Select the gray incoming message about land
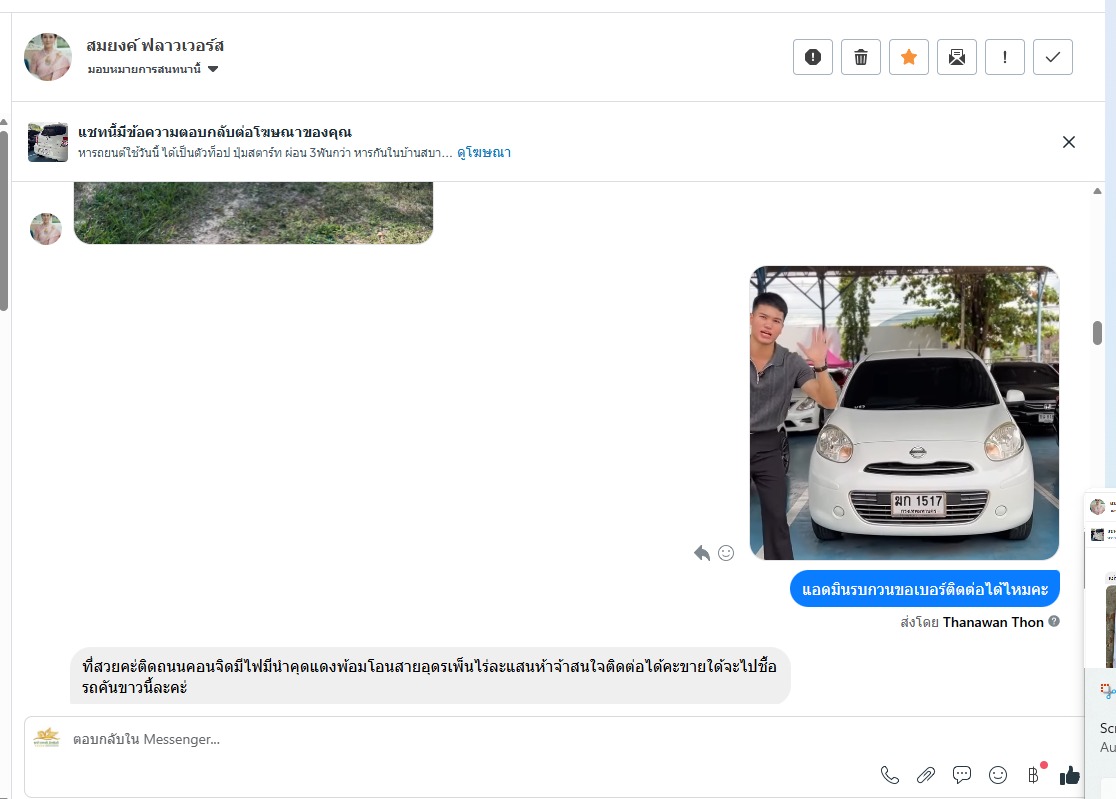This screenshot has height=799, width=1116. click(x=430, y=676)
